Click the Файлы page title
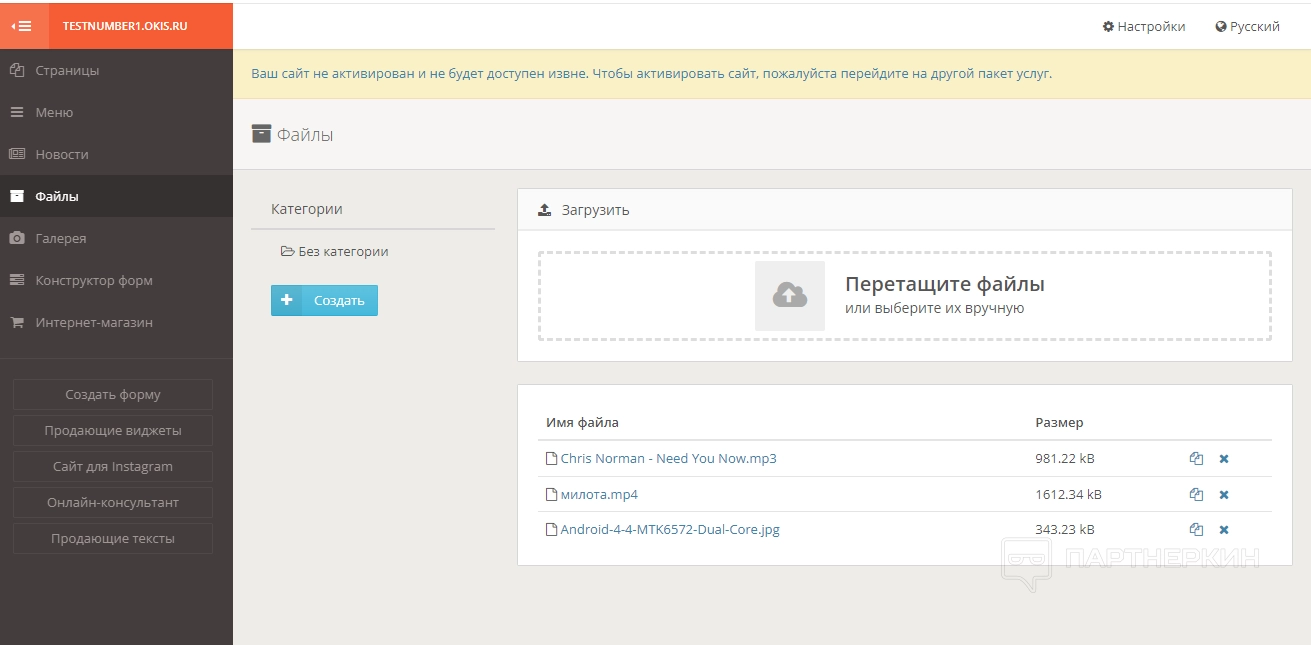The width and height of the screenshot is (1311, 645). pos(305,135)
